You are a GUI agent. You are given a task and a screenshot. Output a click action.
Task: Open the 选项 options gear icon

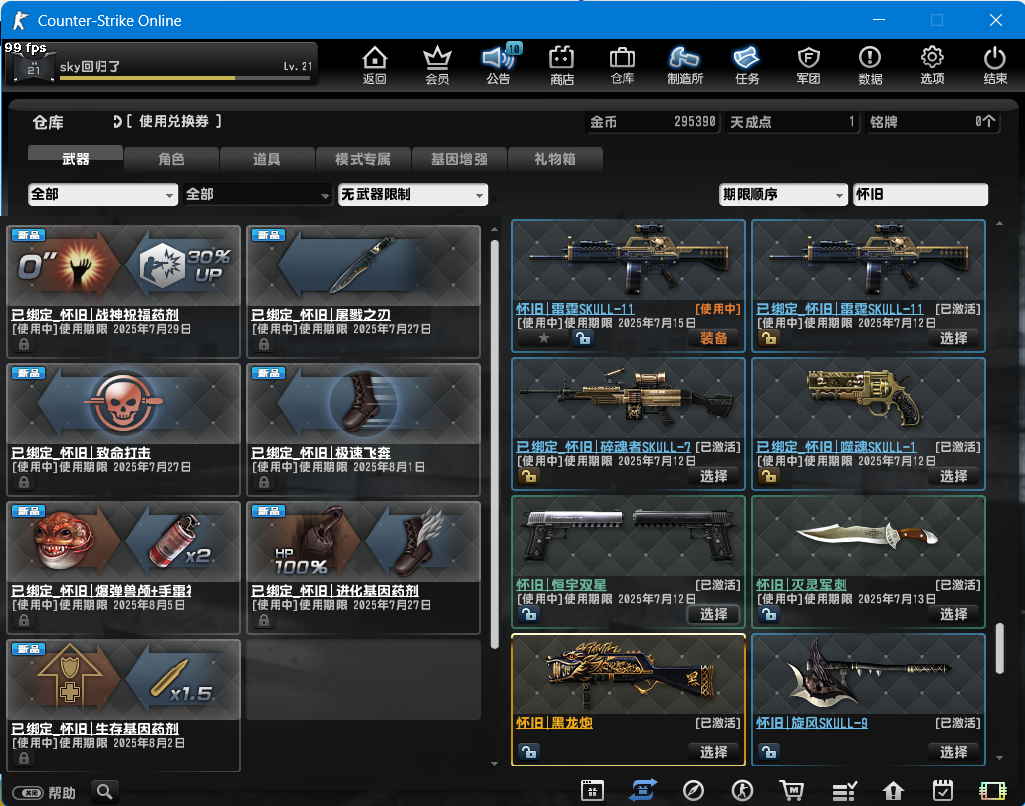tap(932, 65)
